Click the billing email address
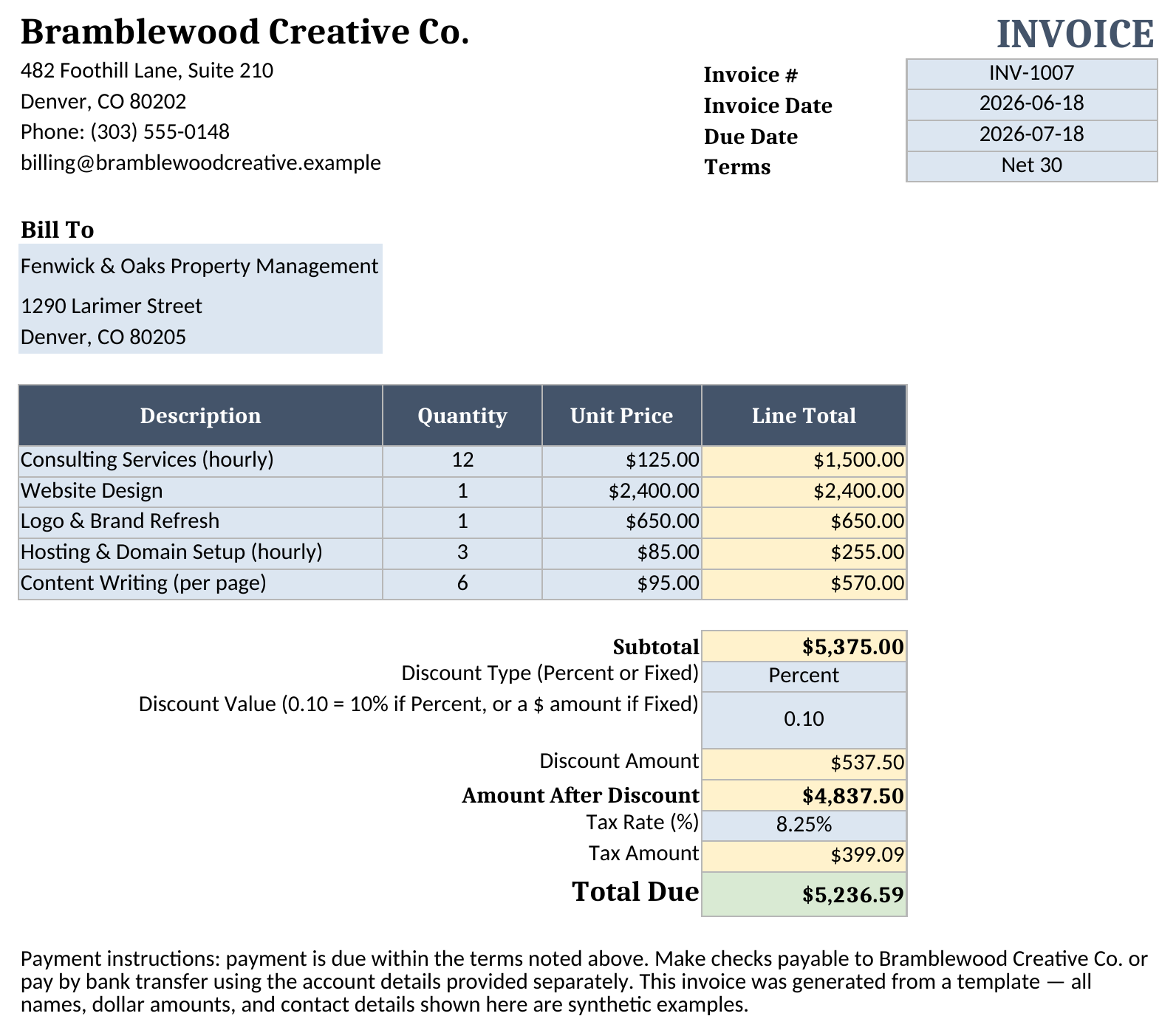The width and height of the screenshot is (1176, 1033). coord(201,162)
